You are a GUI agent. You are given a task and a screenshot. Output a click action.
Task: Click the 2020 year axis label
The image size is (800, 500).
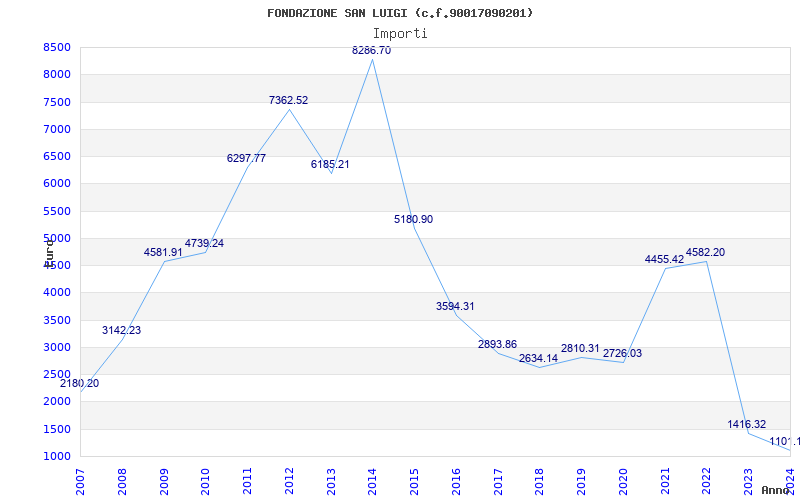623,482
